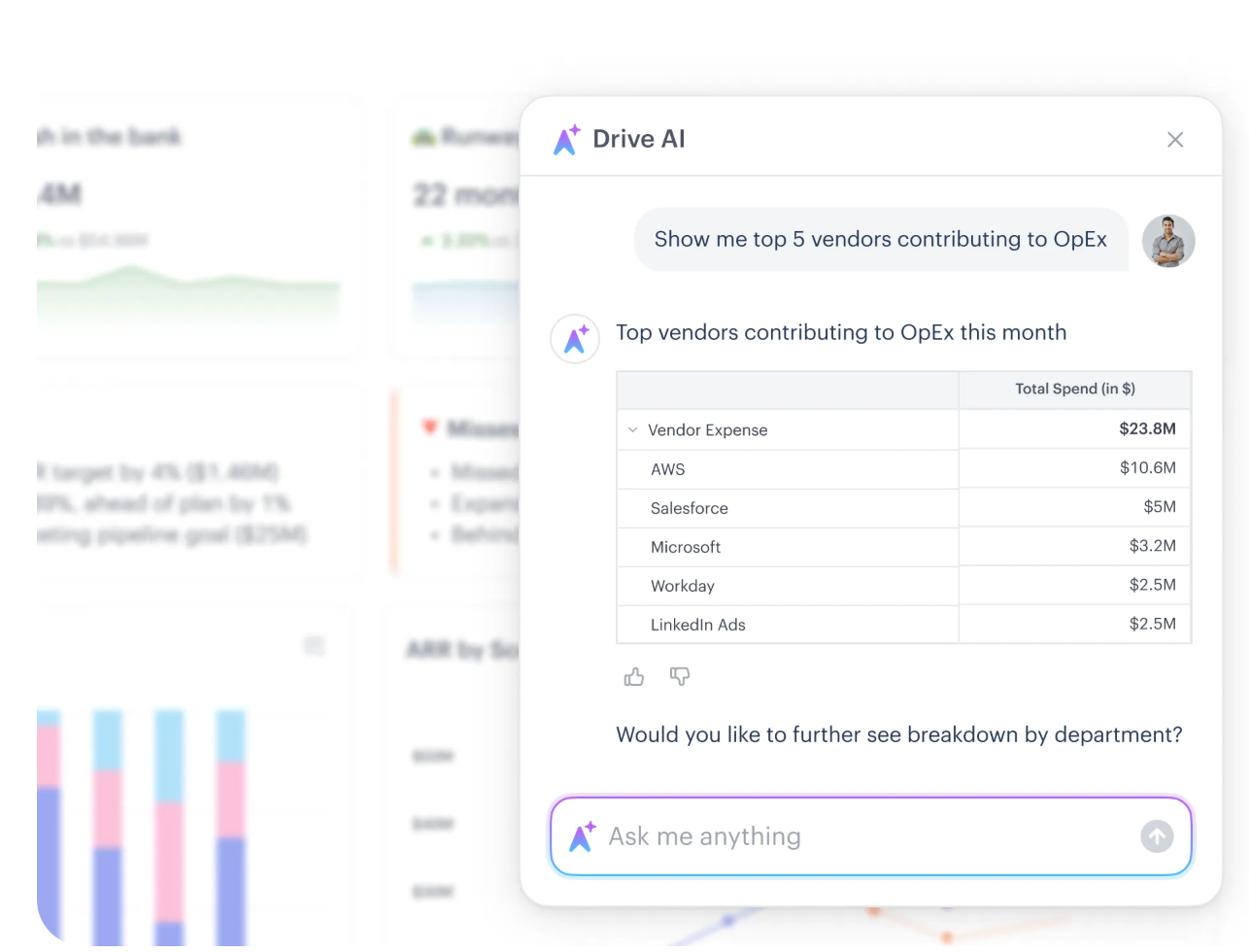This screenshot has width=1249, height=952.
Task: Click the Drive AI logo icon
Action: [566, 139]
